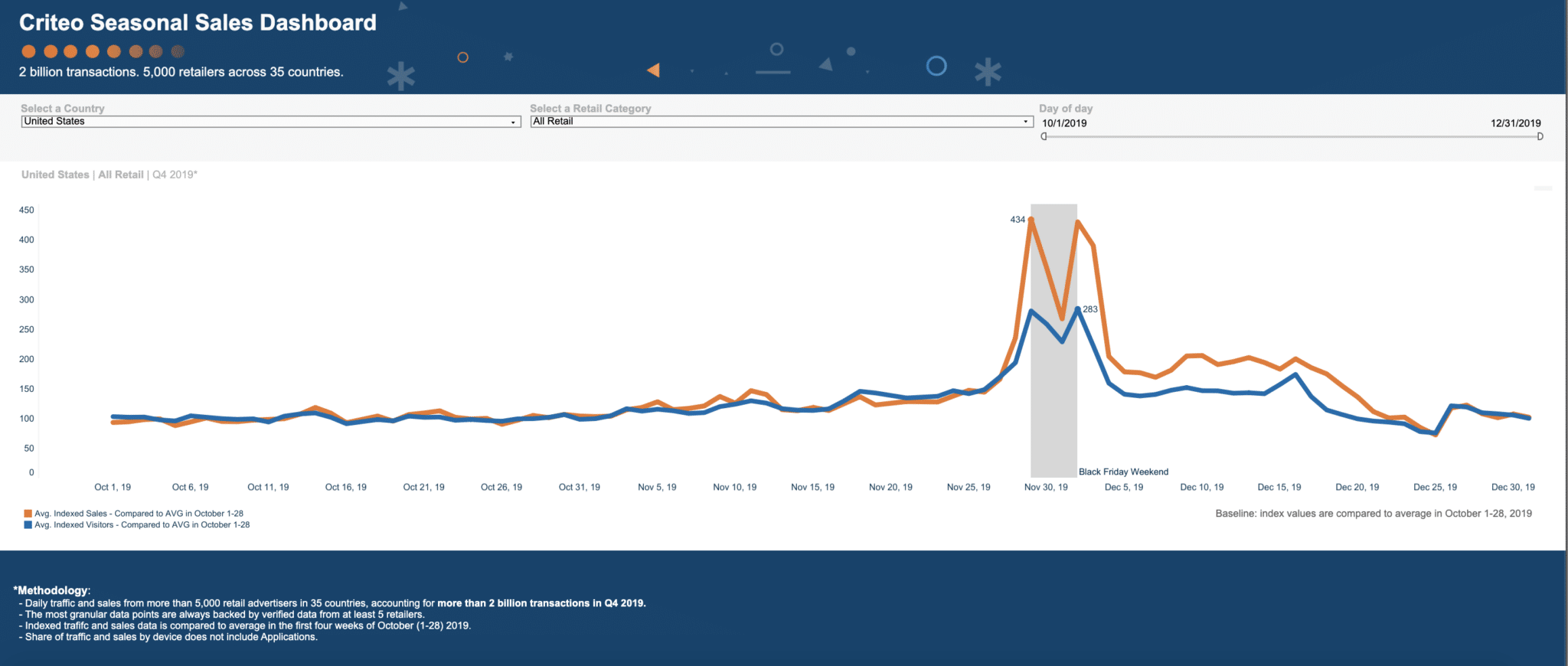Click the Day of day slider track
The width and height of the screenshot is (1568, 666).
[x=1292, y=136]
